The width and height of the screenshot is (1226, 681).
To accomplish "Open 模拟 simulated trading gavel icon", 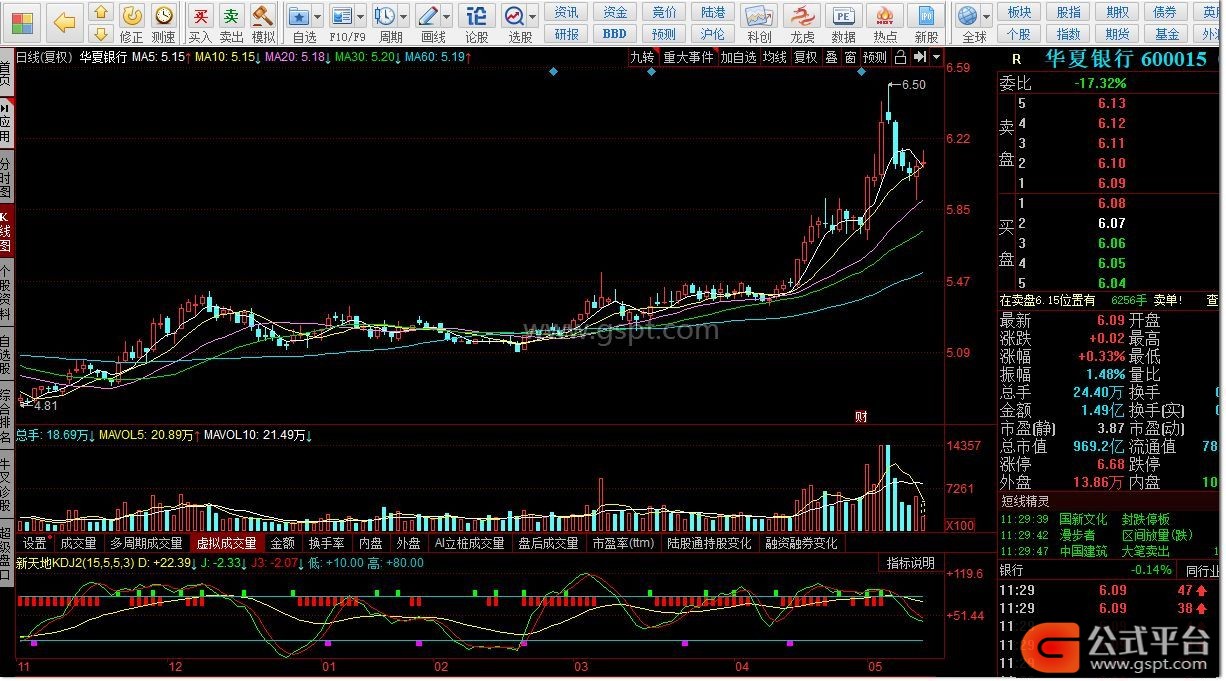I will pos(263,23).
